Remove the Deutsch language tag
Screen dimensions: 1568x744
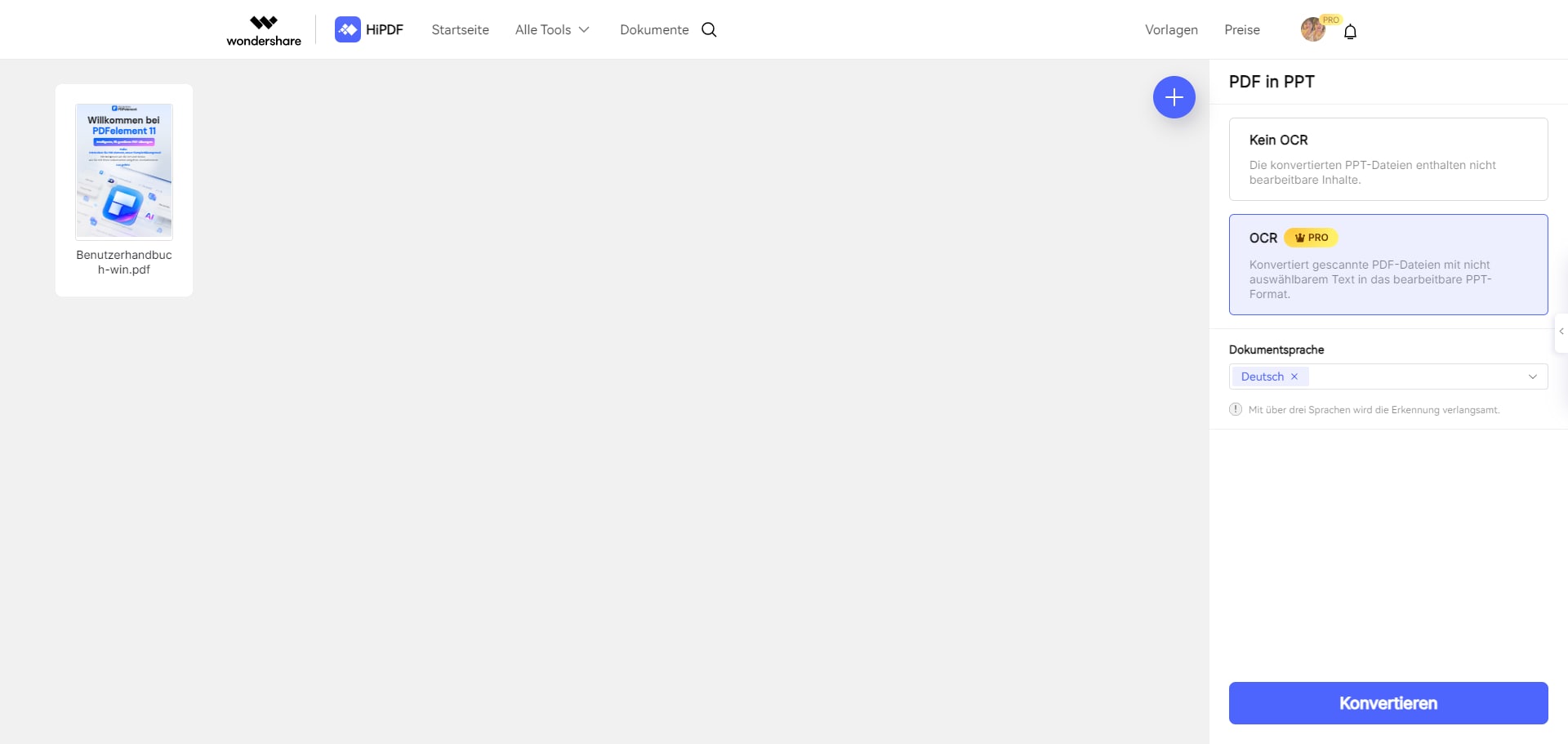(1294, 376)
